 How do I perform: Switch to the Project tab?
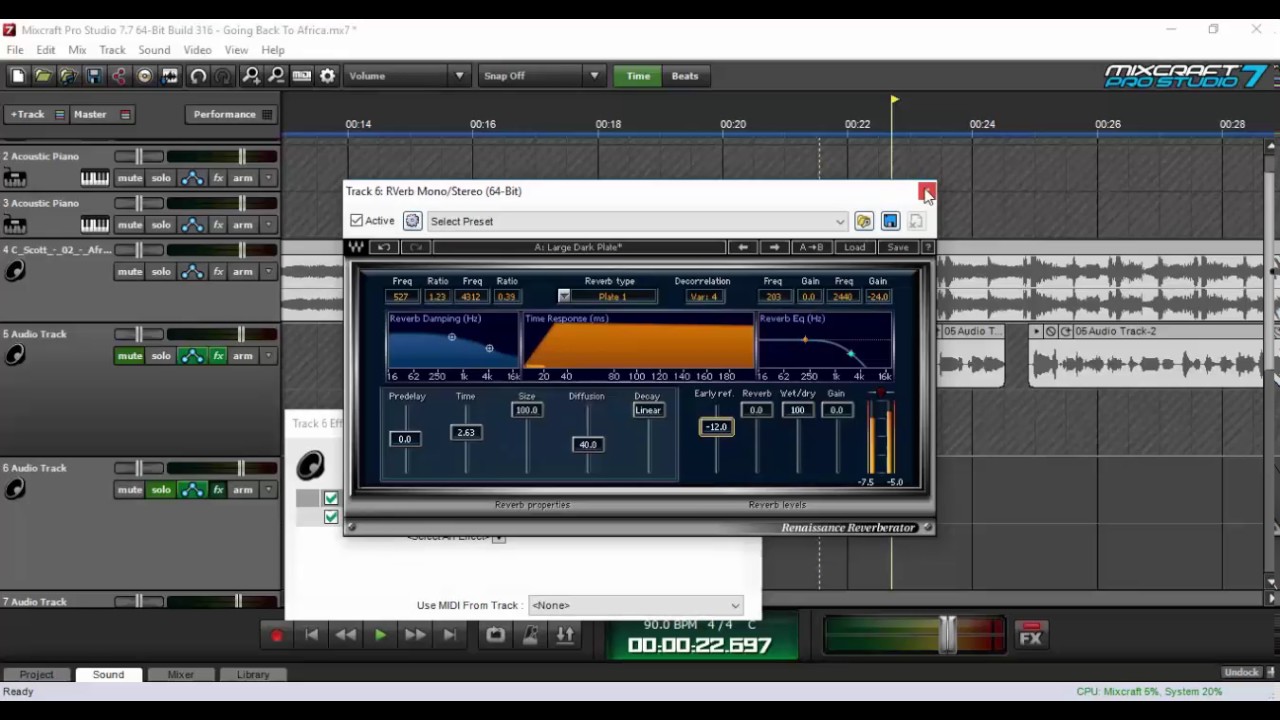[36, 674]
